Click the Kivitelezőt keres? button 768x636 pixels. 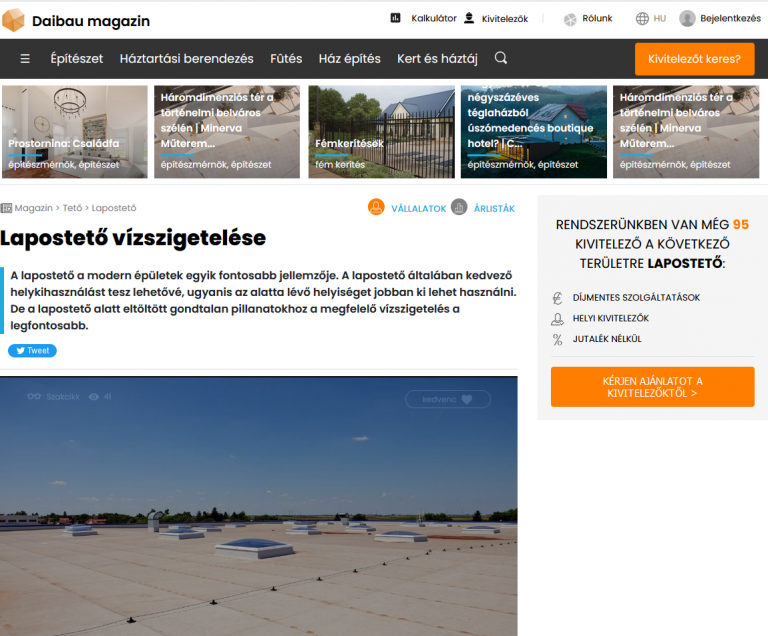pos(694,59)
